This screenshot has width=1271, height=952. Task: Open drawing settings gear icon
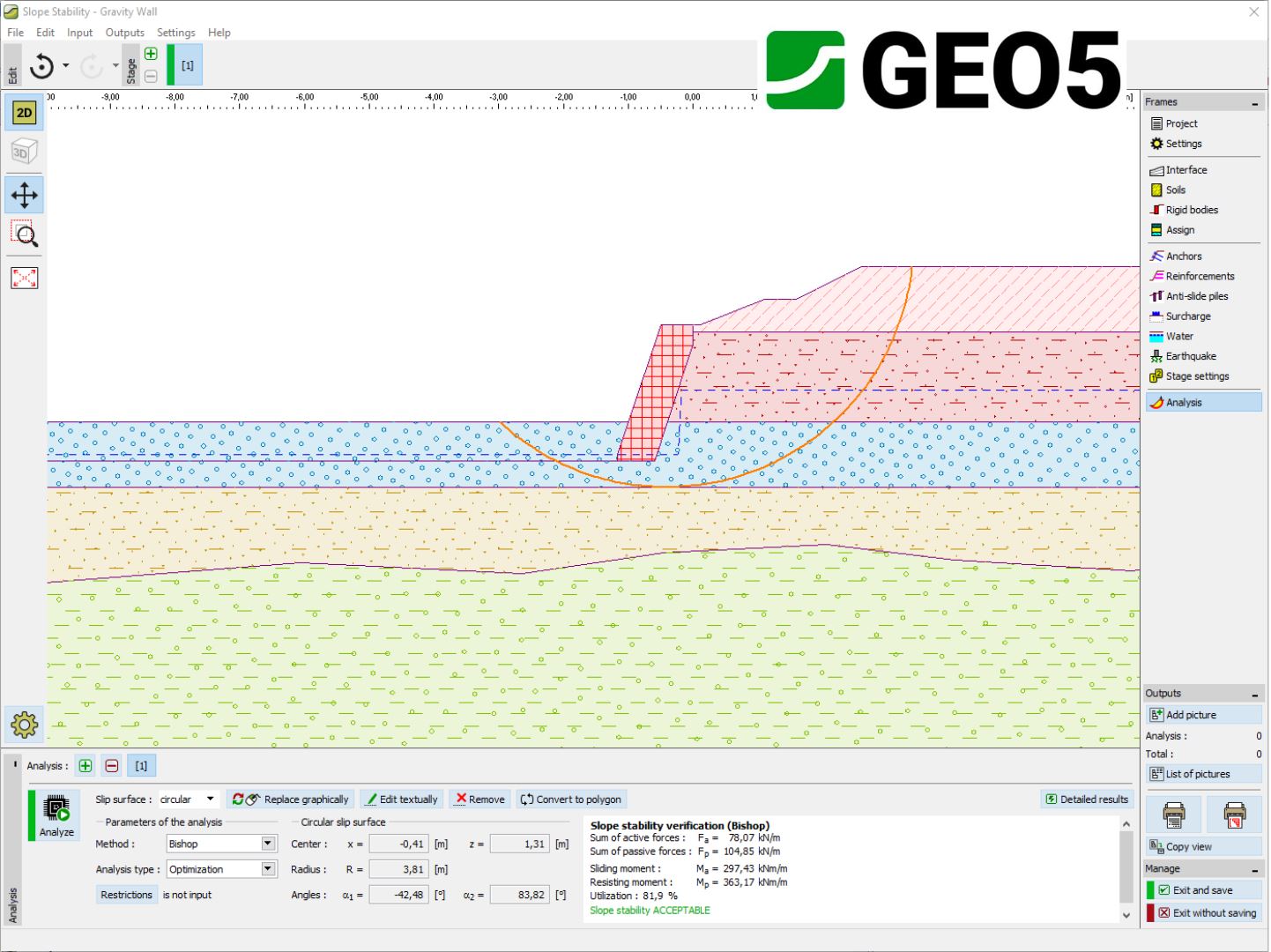click(24, 725)
